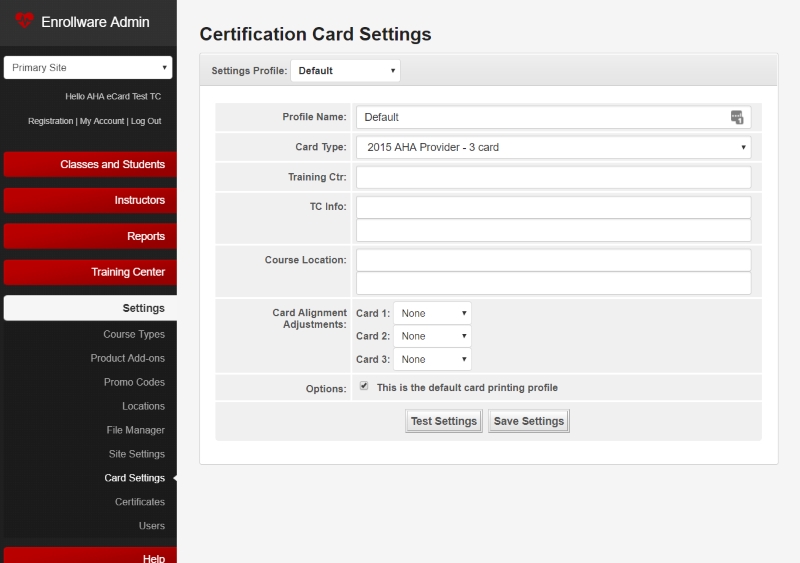Image resolution: width=800 pixels, height=563 pixels.
Task: Open the Card 3 alignment dropdown
Action: pyautogui.click(x=432, y=359)
